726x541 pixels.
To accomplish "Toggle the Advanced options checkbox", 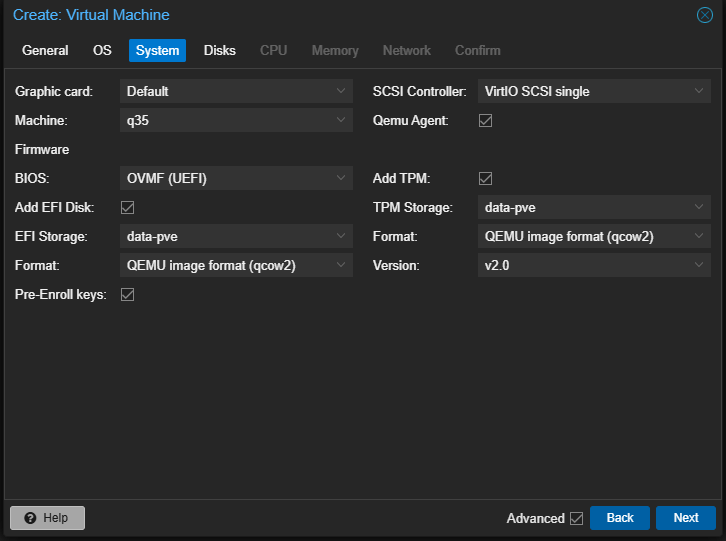I will pos(576,518).
